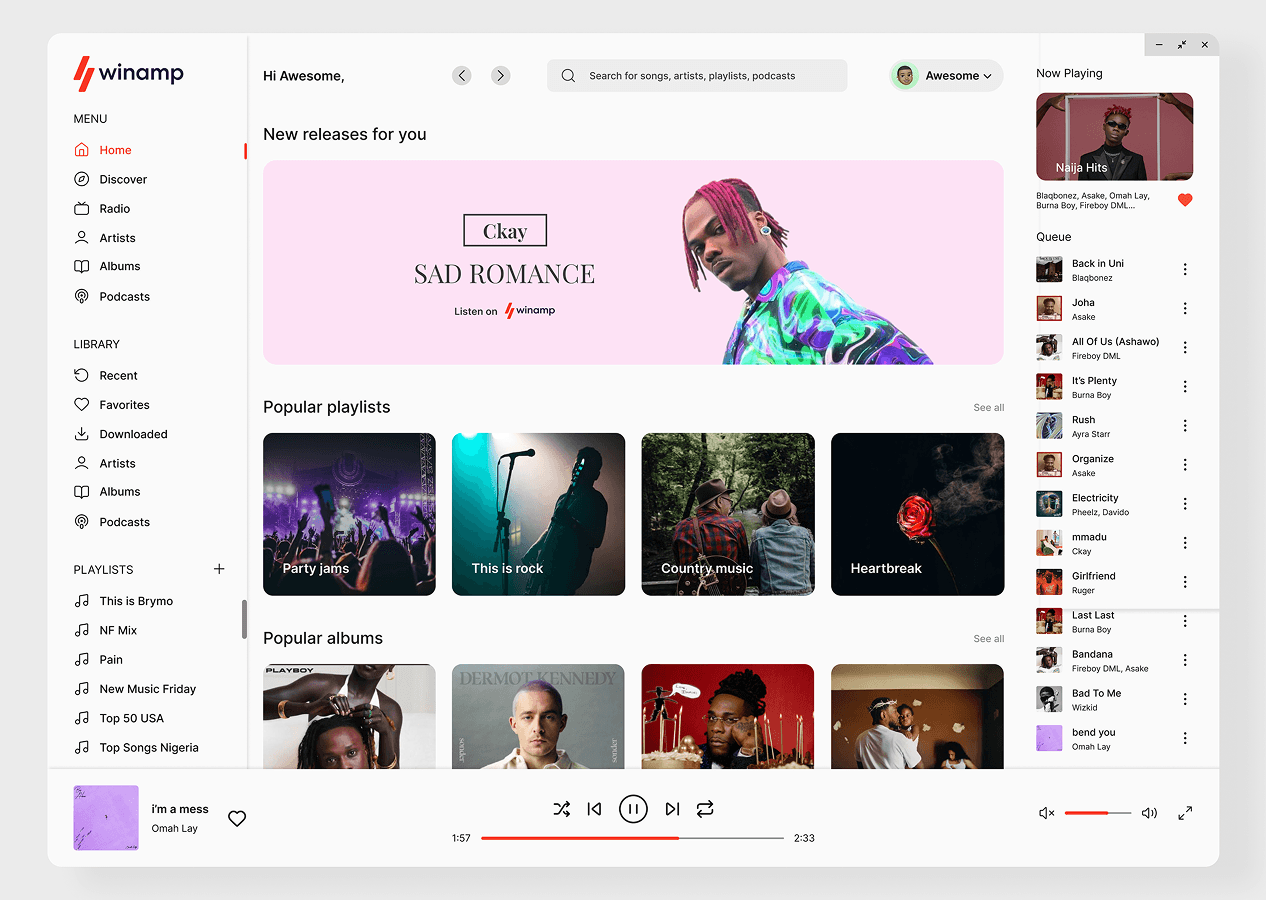Open the Heartbreak playlist card
This screenshot has width=1266, height=900.
click(917, 514)
